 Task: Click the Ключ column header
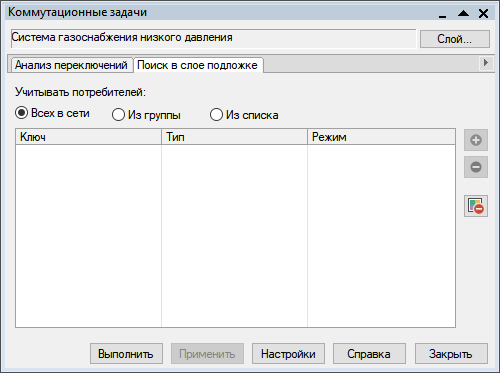[88, 137]
